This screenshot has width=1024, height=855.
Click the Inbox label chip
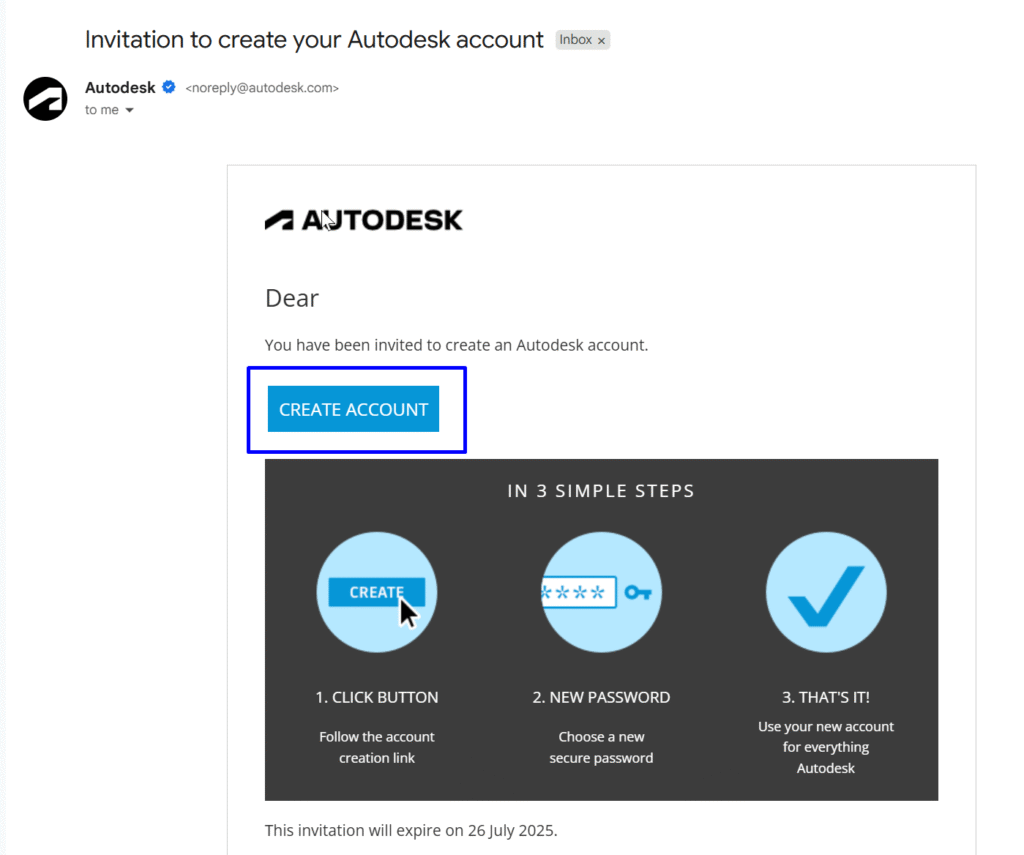click(x=576, y=40)
